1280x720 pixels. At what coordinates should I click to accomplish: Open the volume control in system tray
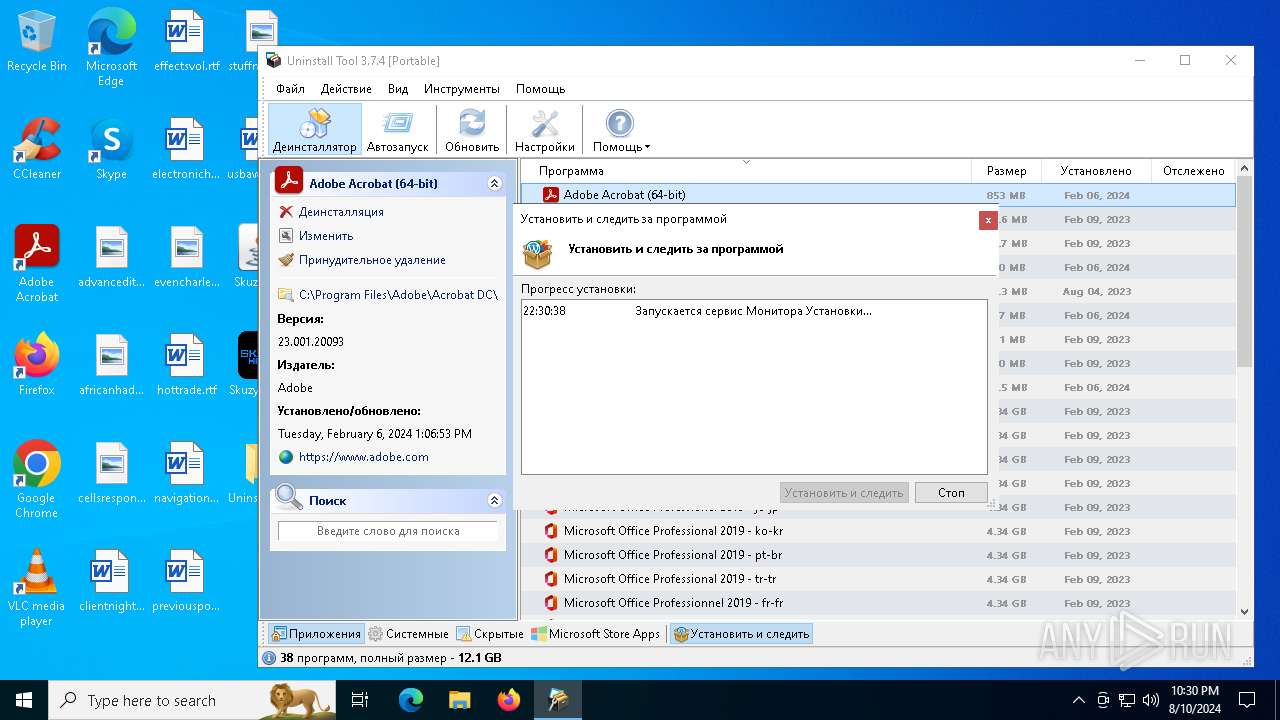tap(1150, 700)
